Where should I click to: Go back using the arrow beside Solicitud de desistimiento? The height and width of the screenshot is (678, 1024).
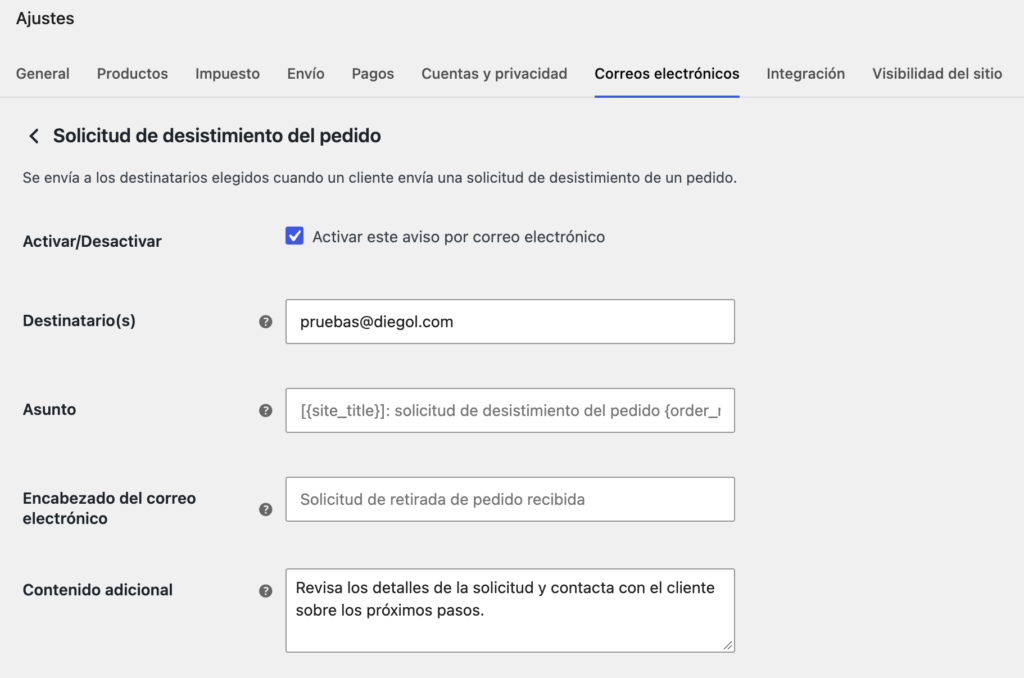point(34,136)
